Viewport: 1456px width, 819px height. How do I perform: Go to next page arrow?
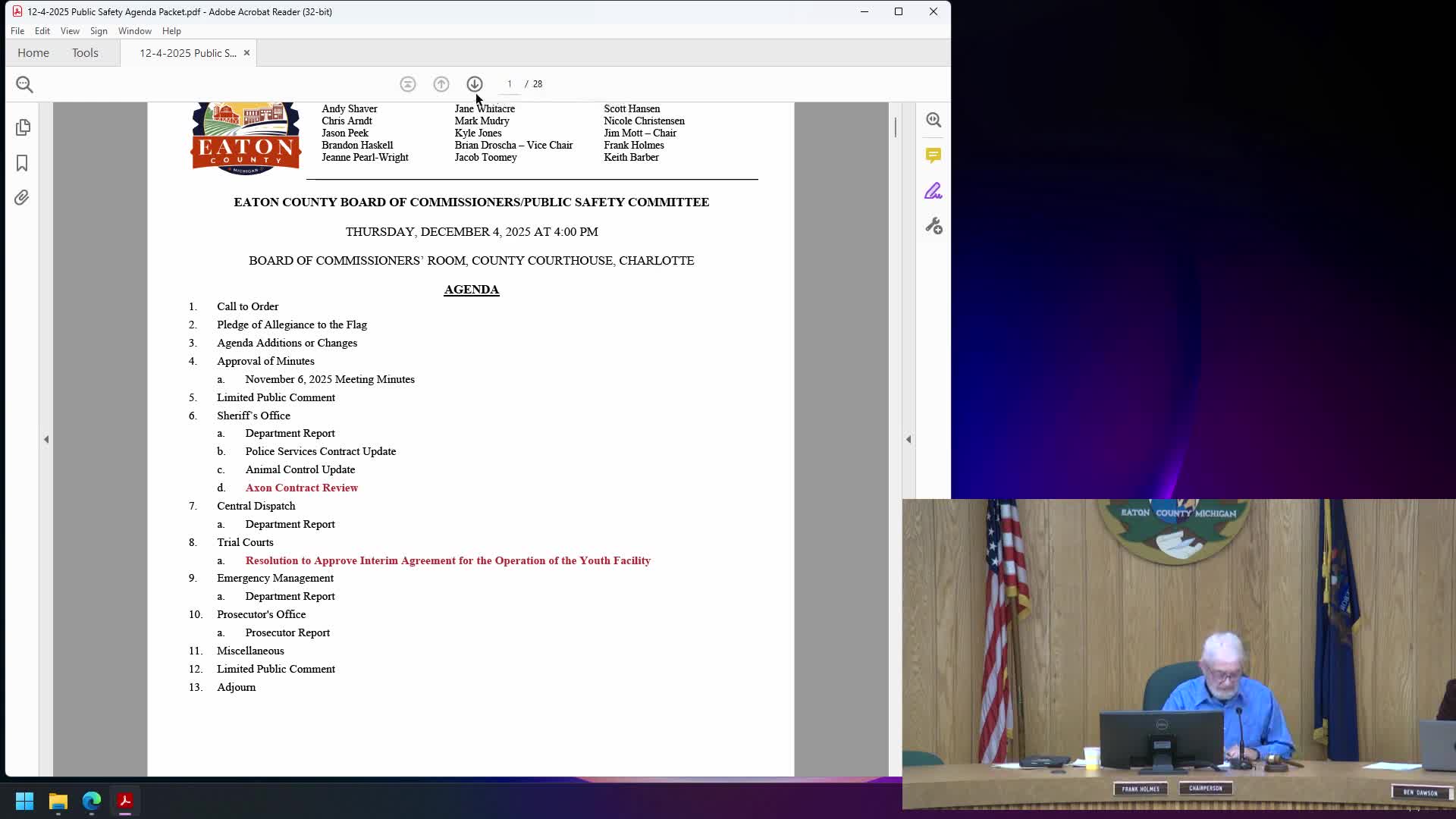pos(475,84)
